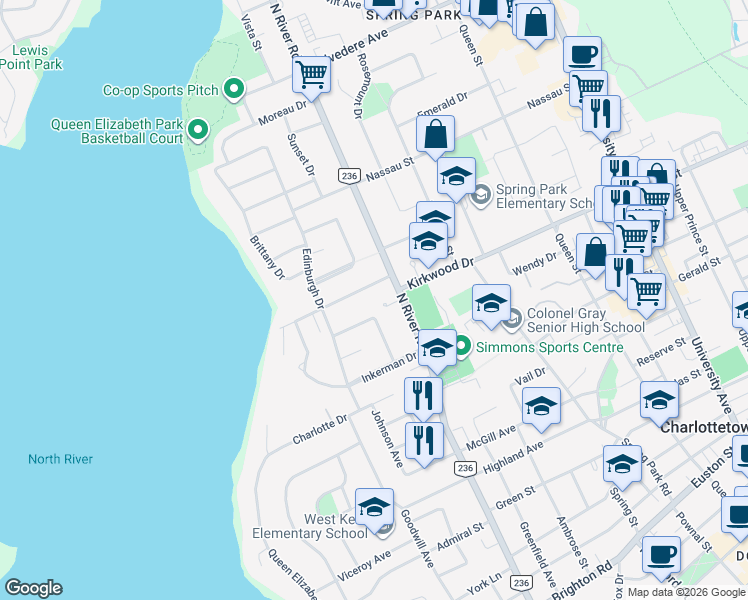Click the Colonel Gray Senior High School label
This screenshot has height=600, width=748.
pos(586,321)
